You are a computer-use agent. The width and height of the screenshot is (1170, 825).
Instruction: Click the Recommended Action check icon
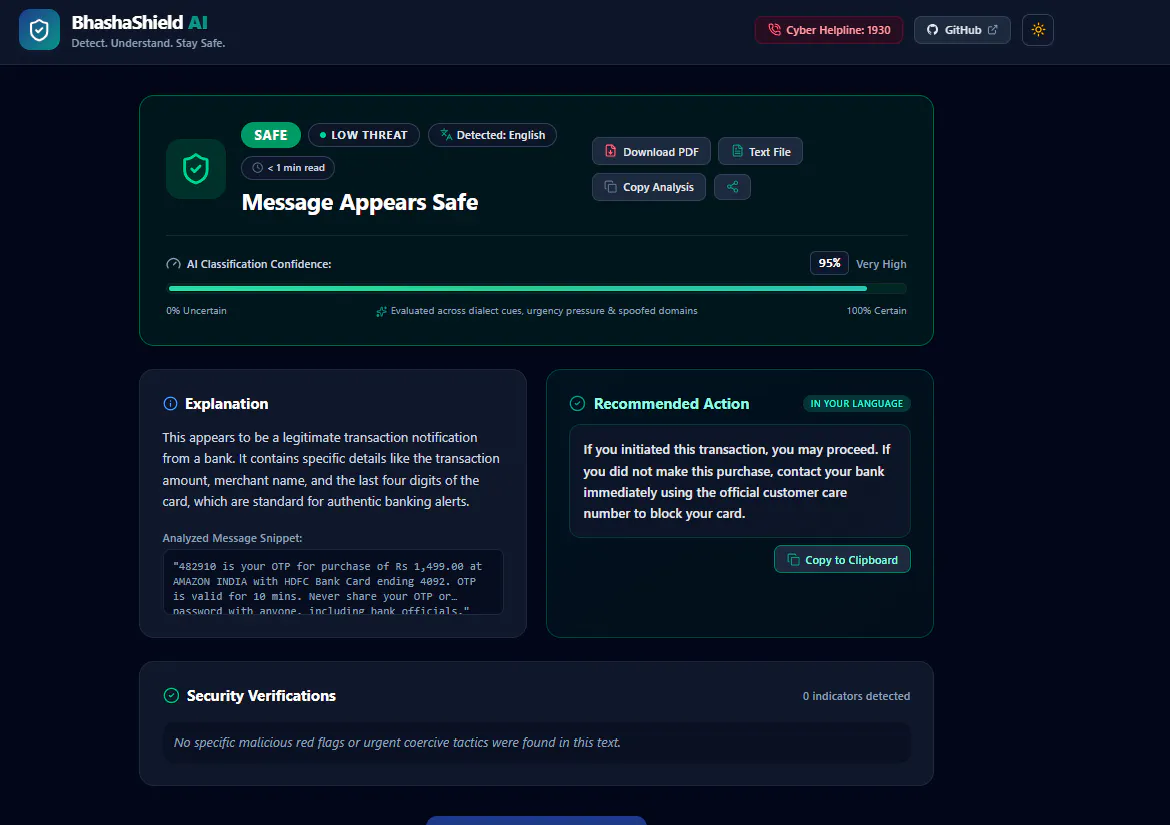[578, 404]
